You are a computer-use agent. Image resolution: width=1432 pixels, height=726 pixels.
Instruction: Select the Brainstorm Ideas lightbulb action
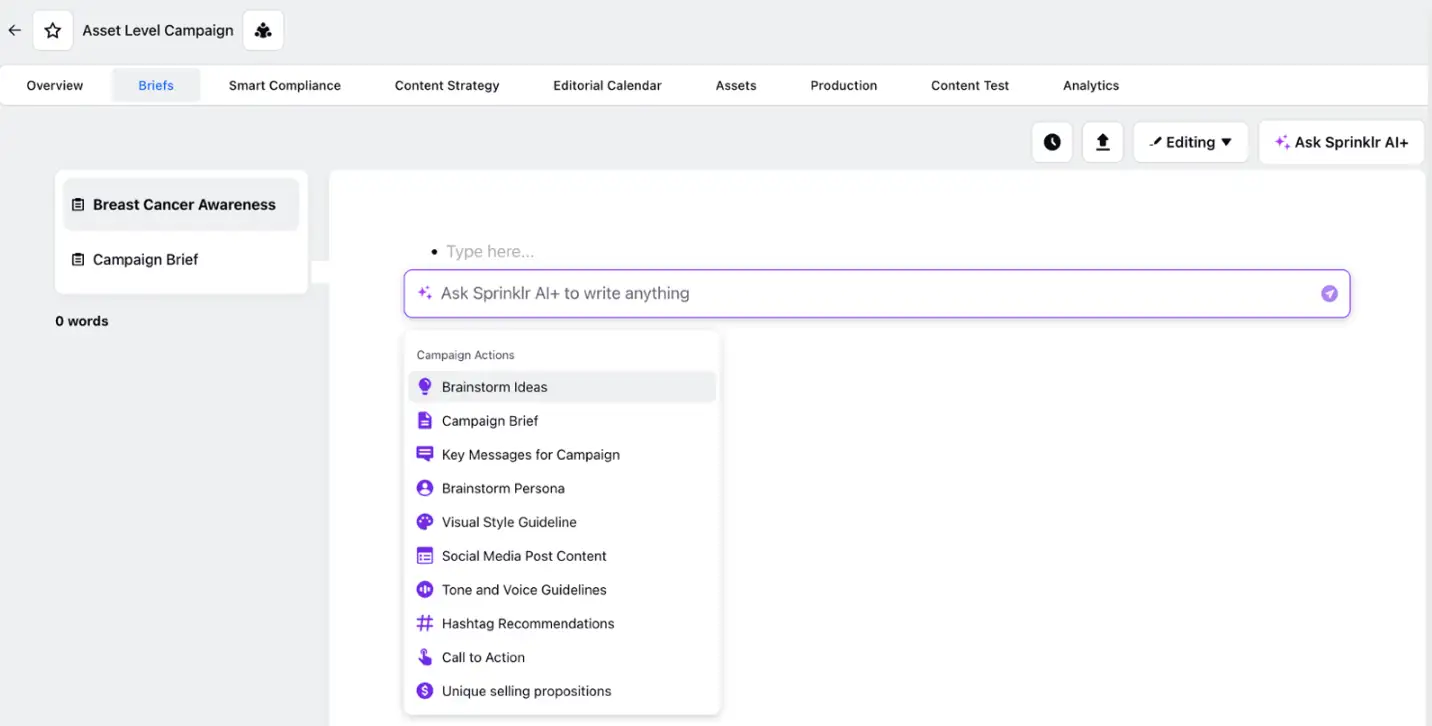pos(494,386)
